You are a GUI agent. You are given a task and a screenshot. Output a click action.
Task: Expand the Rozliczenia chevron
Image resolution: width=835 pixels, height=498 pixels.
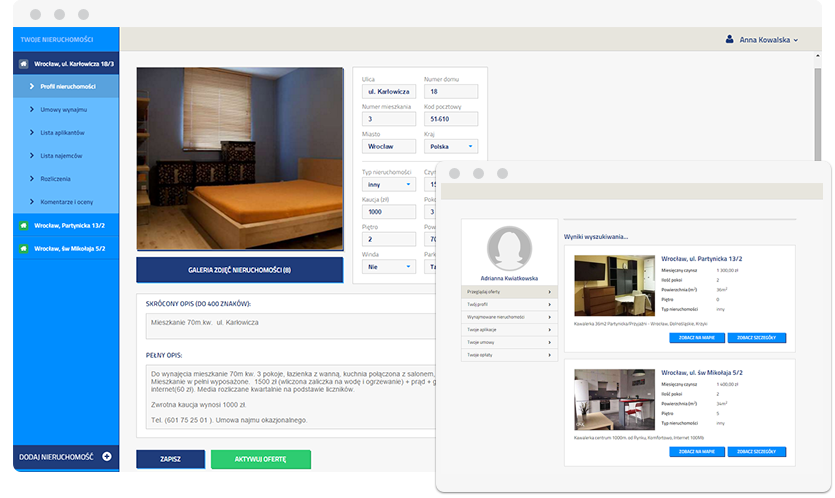(32, 179)
